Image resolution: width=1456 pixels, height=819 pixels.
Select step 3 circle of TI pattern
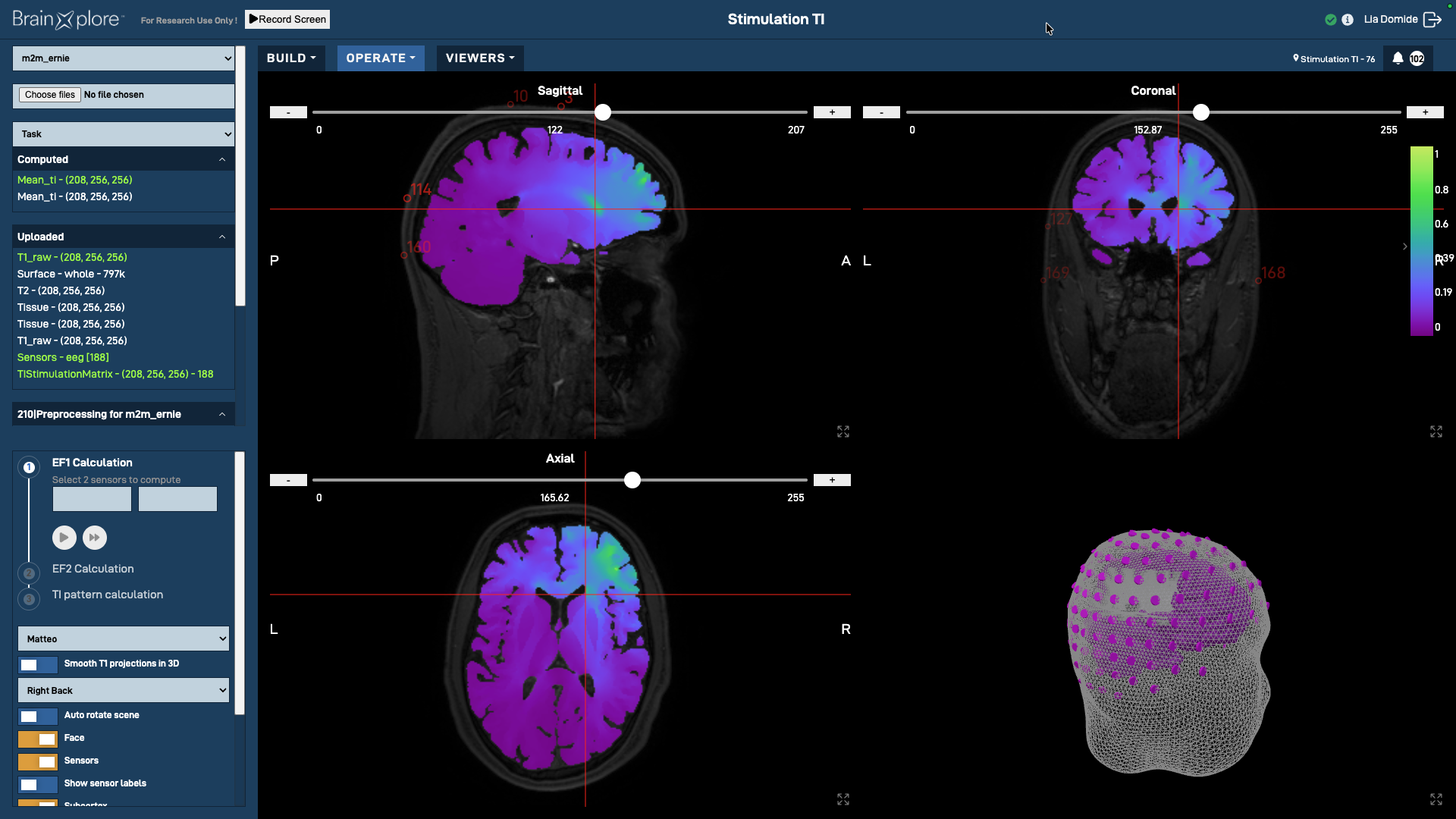[x=29, y=599]
